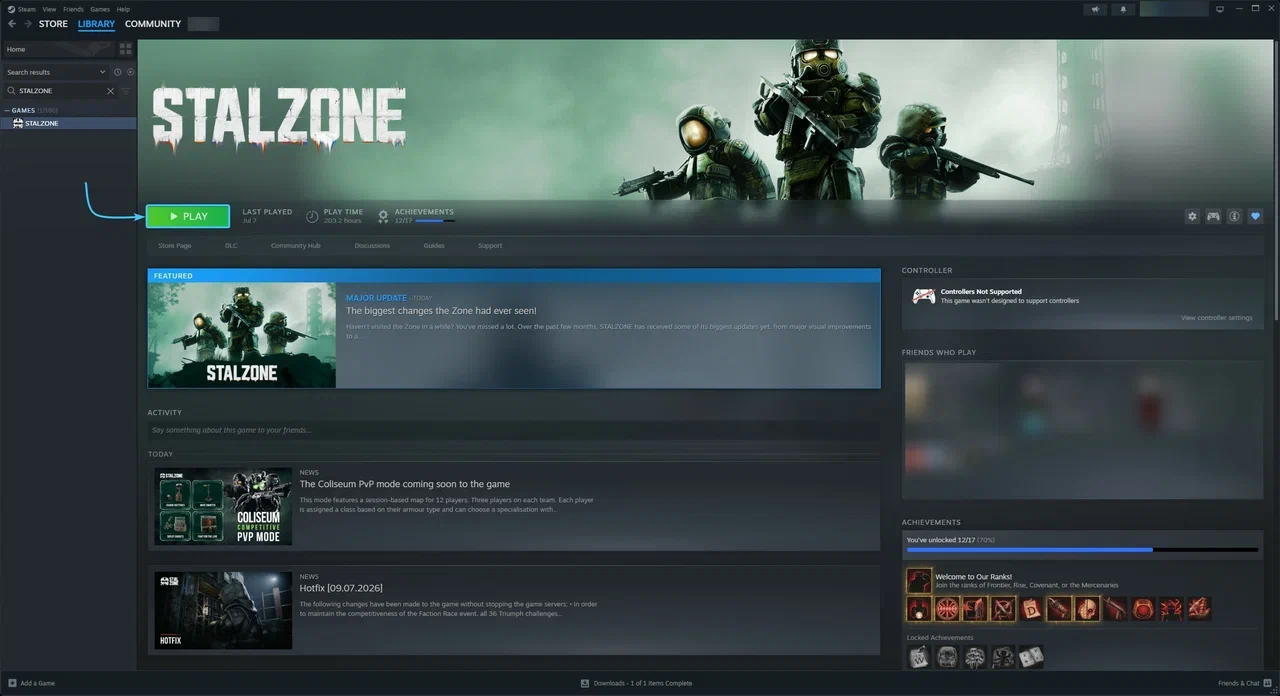Click the green PLAY button
1280x696 pixels.
[188, 216]
